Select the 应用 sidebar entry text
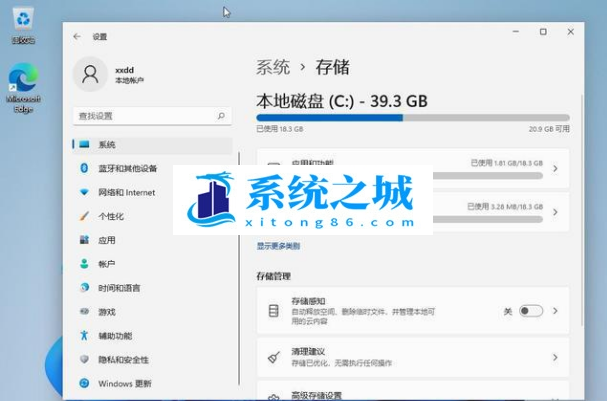 click(107, 240)
